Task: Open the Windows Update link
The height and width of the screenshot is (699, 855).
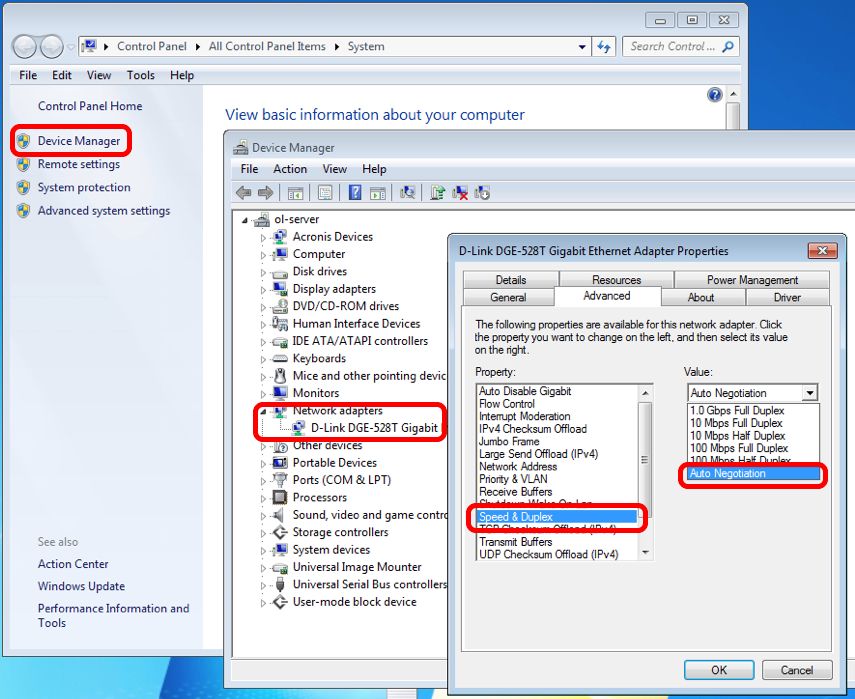Action: [x=81, y=586]
